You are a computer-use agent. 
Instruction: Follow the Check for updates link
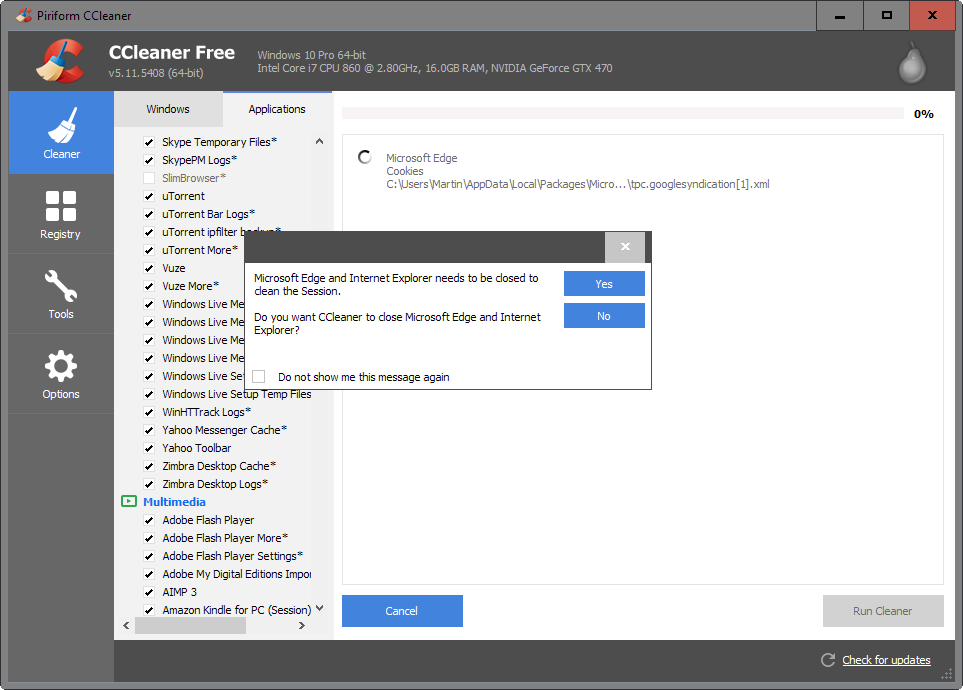[886, 660]
